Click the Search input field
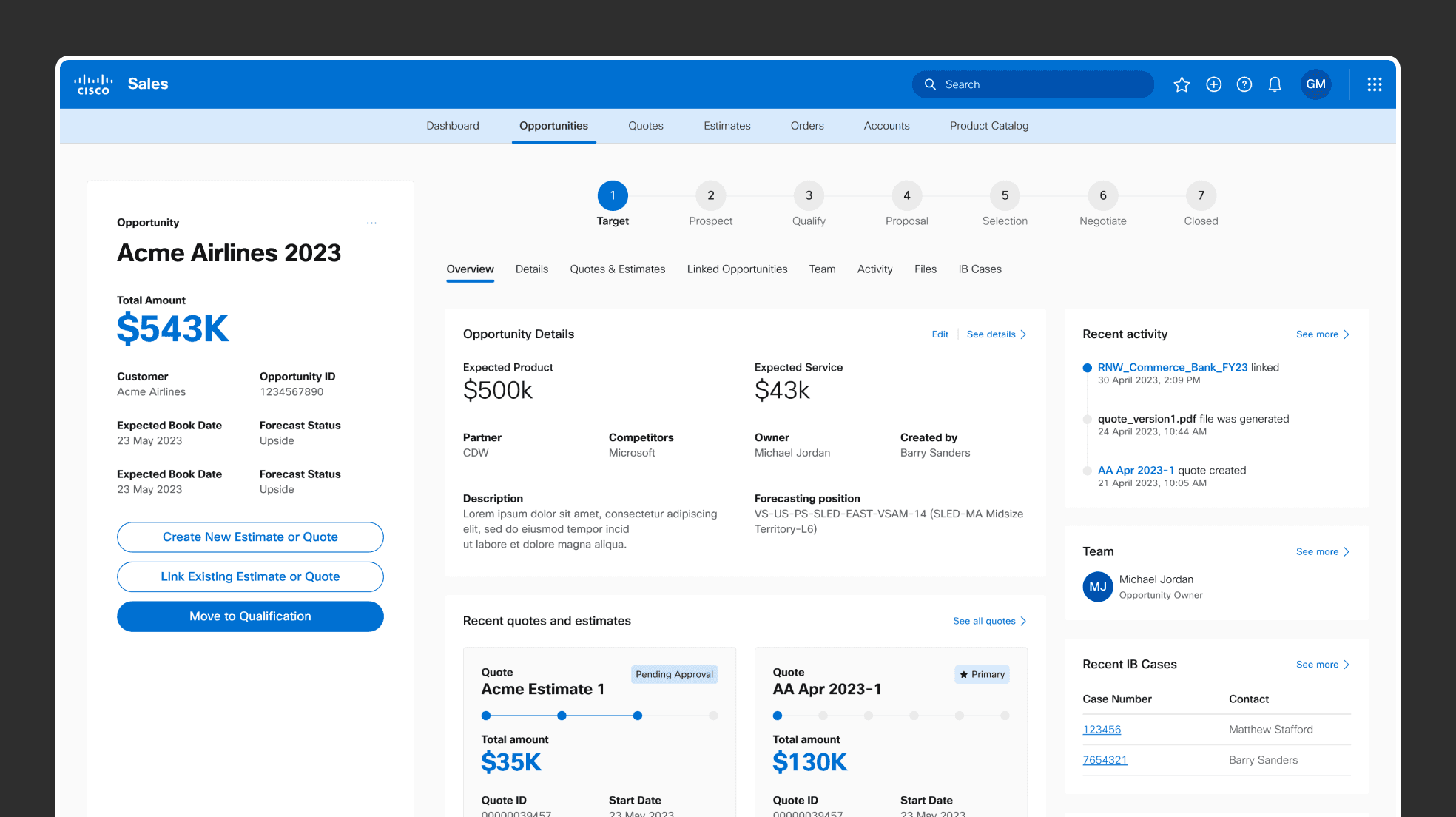Viewport: 1456px width, 817px height. pyautogui.click(x=1036, y=84)
